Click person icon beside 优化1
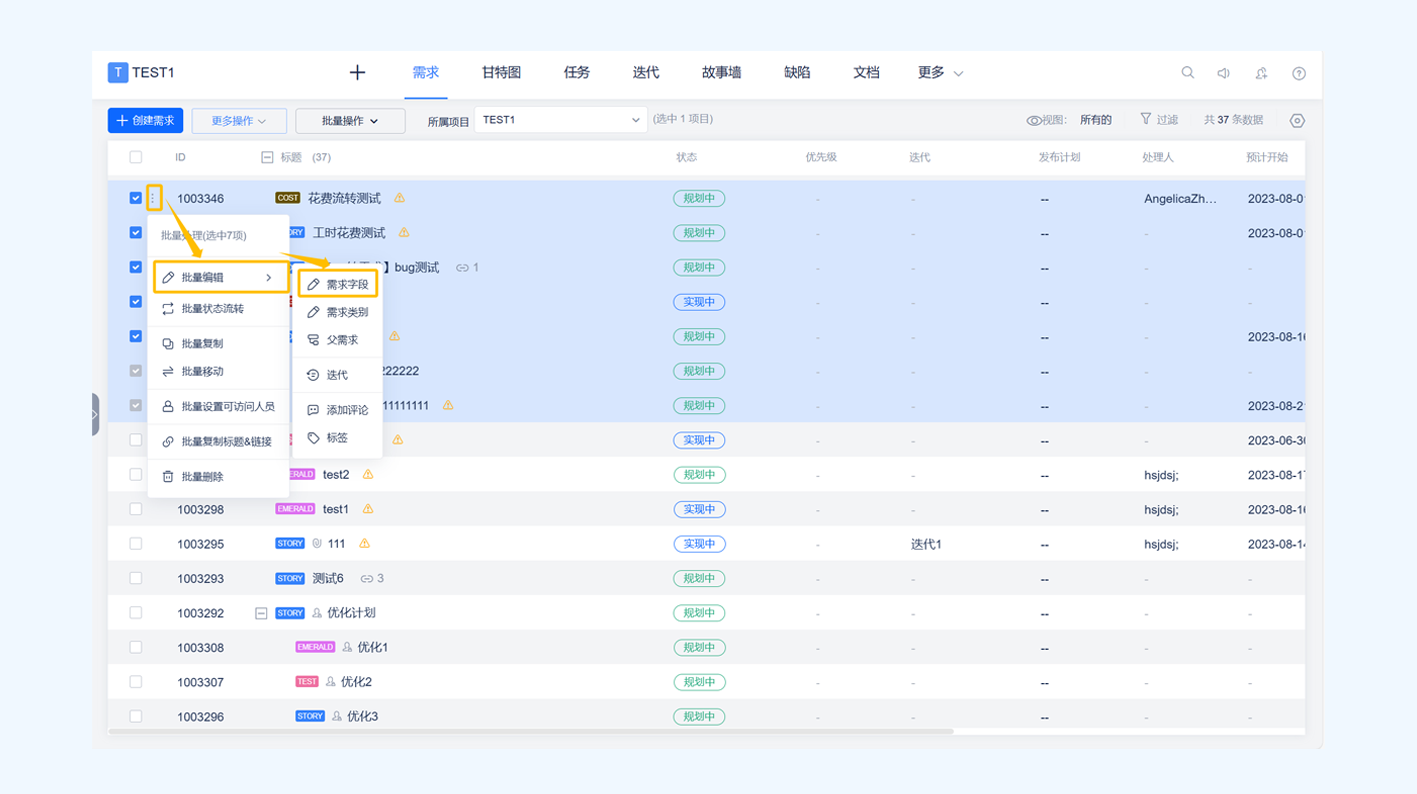 [x=347, y=647]
